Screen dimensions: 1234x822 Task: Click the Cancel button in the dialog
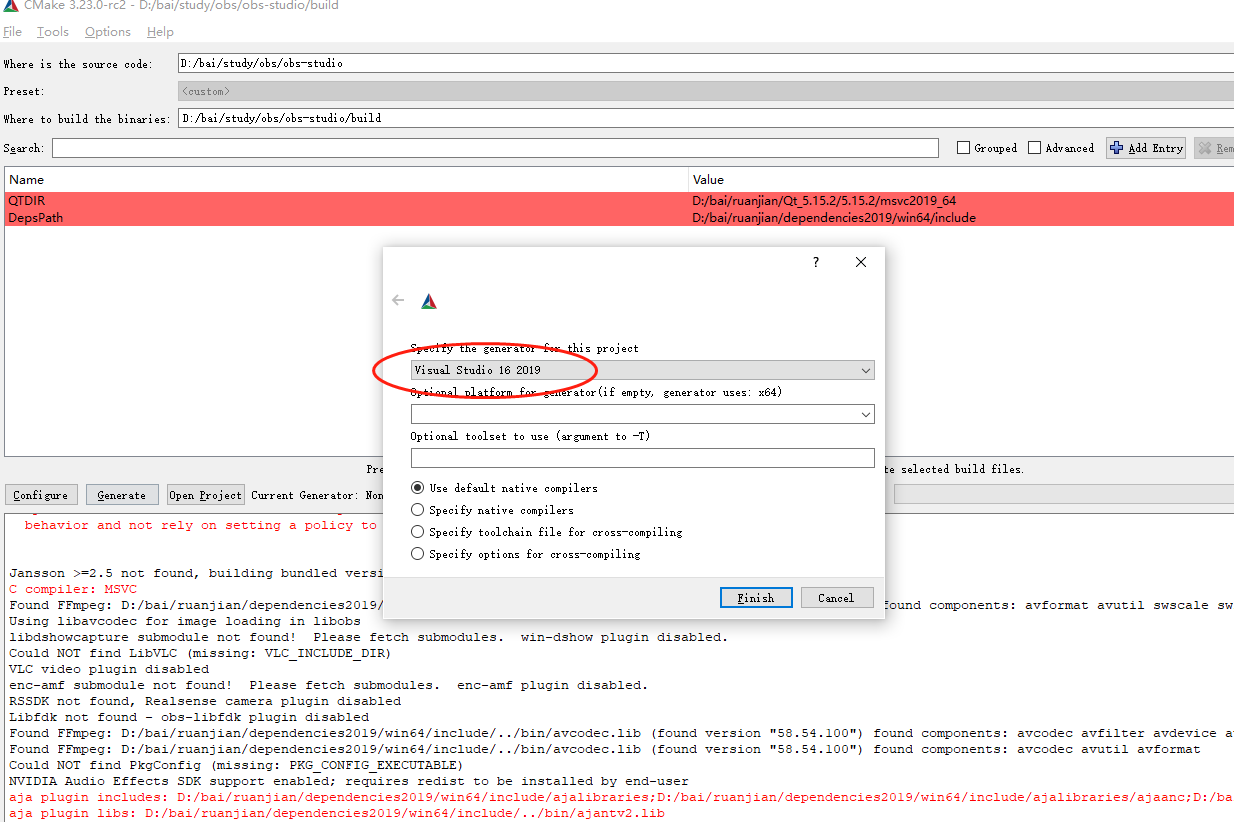pyautogui.click(x=837, y=598)
